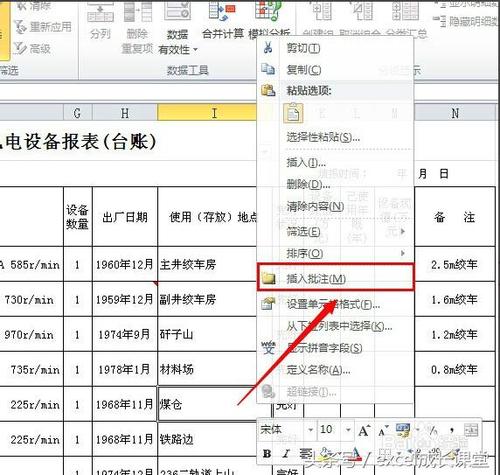Select 插入批注(M) menu entry
This screenshot has height=475, width=500.
click(335, 278)
